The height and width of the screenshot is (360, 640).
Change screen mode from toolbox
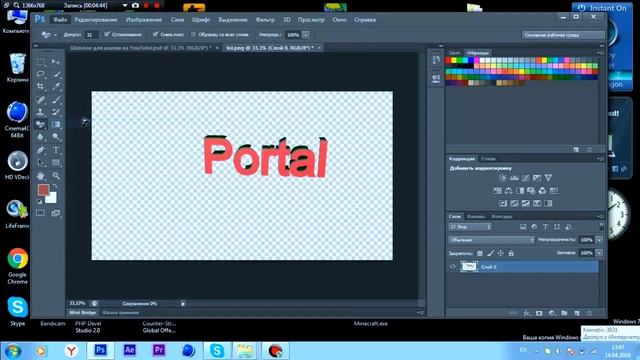[56, 213]
